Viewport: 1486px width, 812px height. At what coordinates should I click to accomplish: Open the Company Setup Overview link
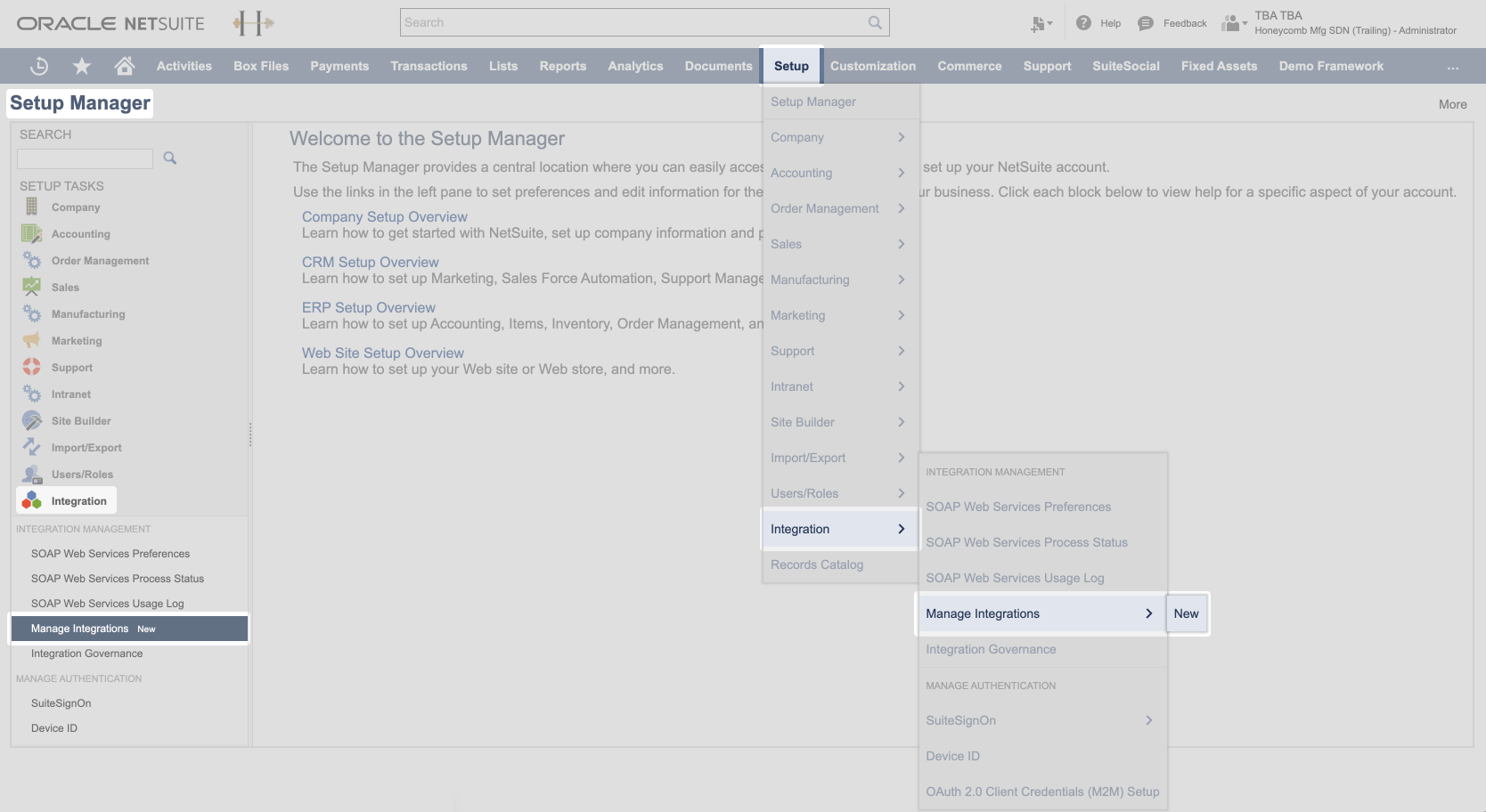384,216
